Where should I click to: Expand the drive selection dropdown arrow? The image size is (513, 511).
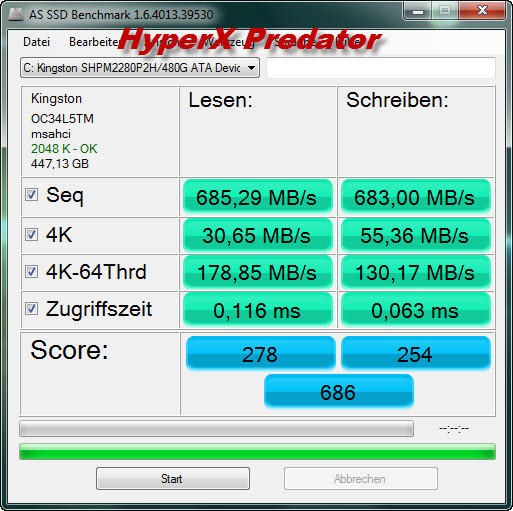tap(252, 68)
